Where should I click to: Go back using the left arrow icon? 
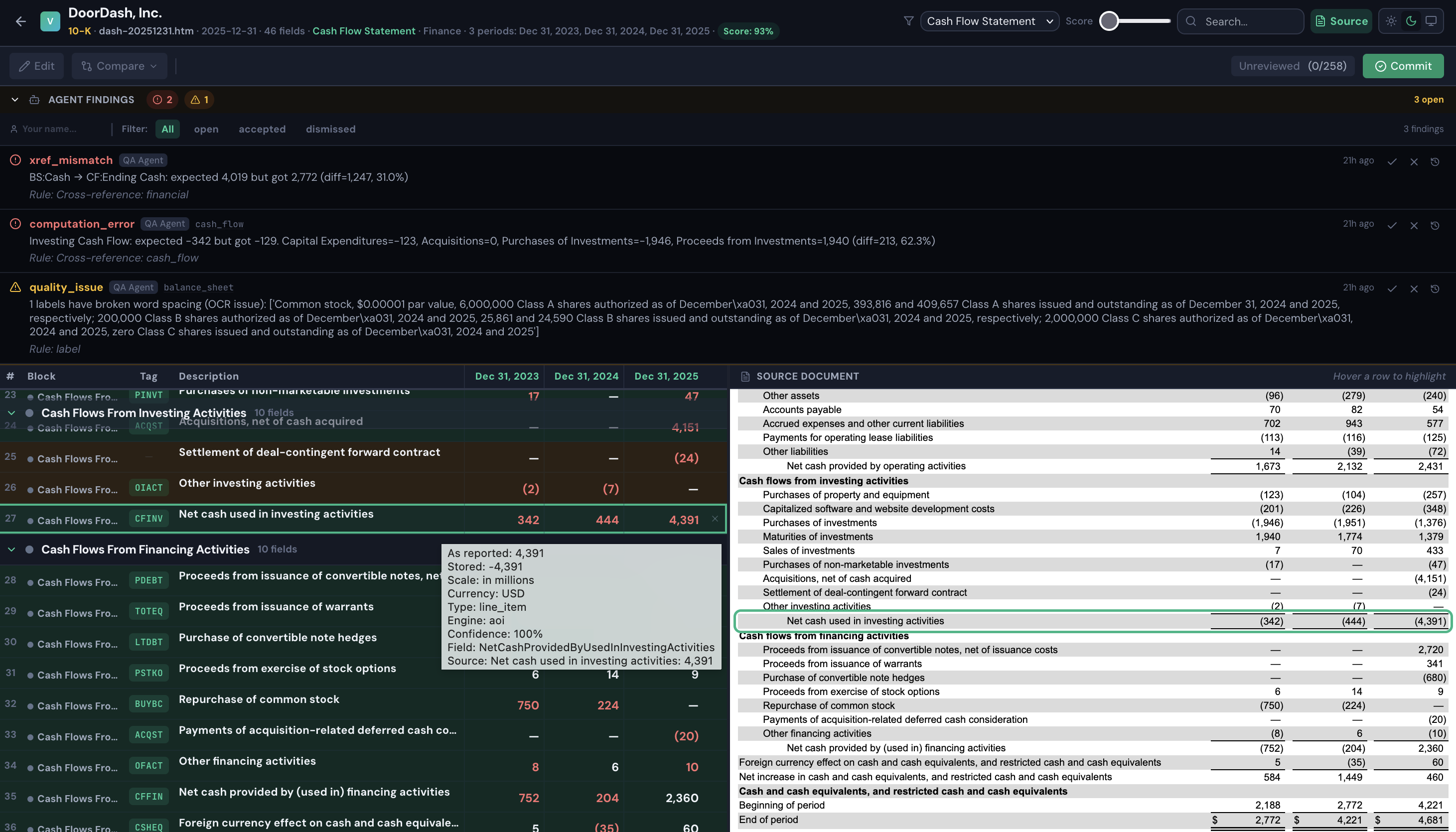21,21
